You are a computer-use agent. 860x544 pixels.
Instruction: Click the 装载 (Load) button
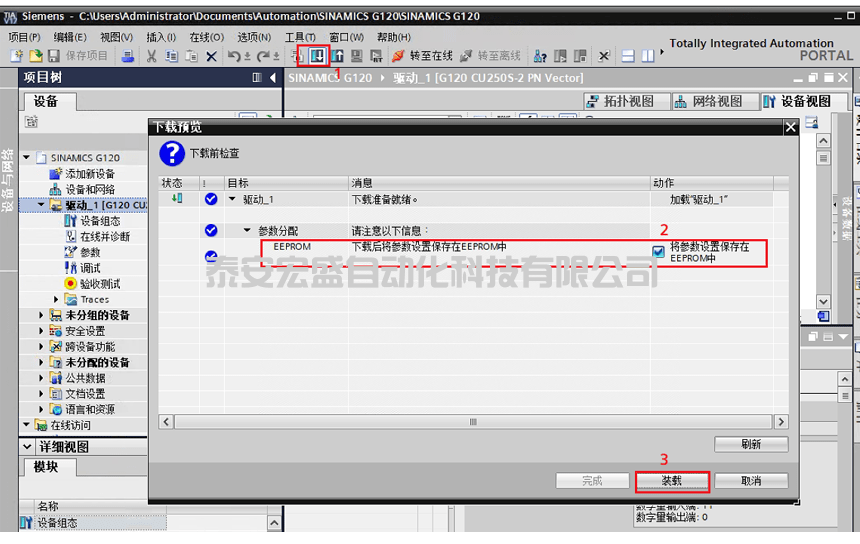click(672, 481)
